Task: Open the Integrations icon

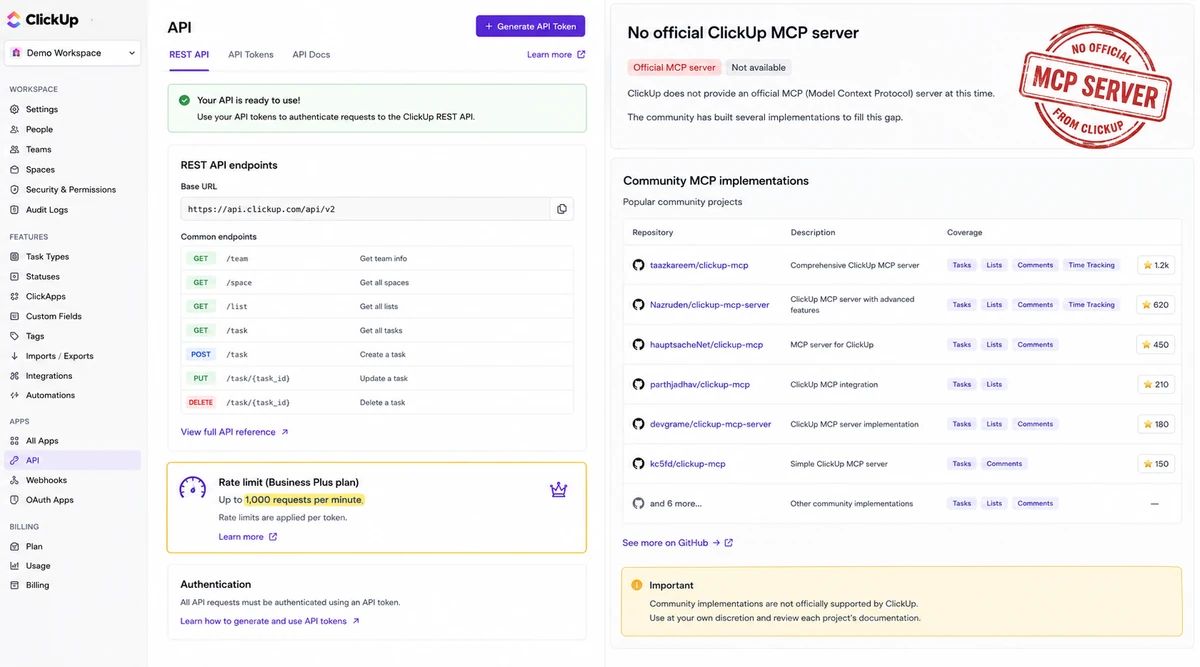Action: [x=15, y=376]
